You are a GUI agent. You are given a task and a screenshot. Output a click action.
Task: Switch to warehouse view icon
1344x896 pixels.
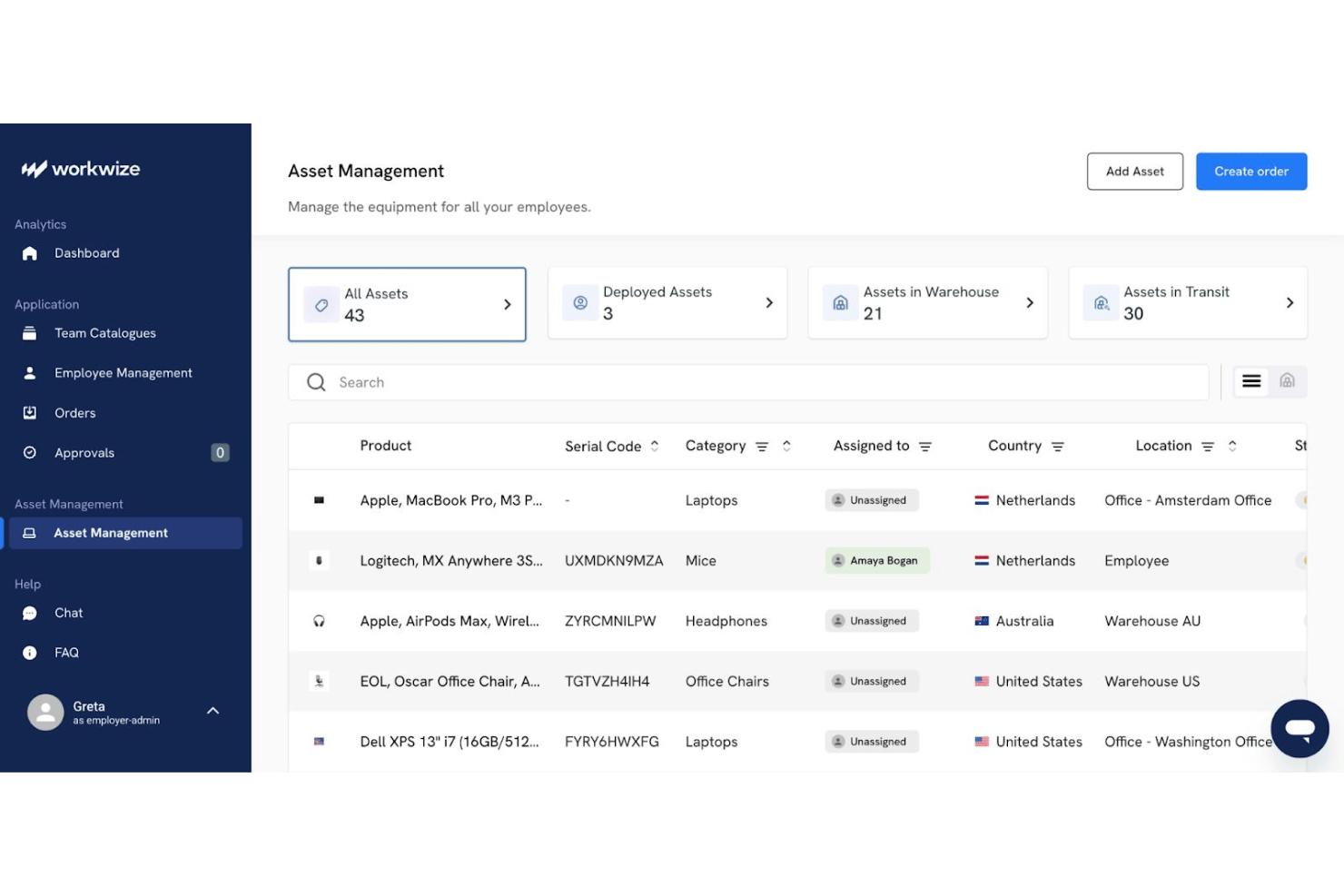[x=1287, y=380]
